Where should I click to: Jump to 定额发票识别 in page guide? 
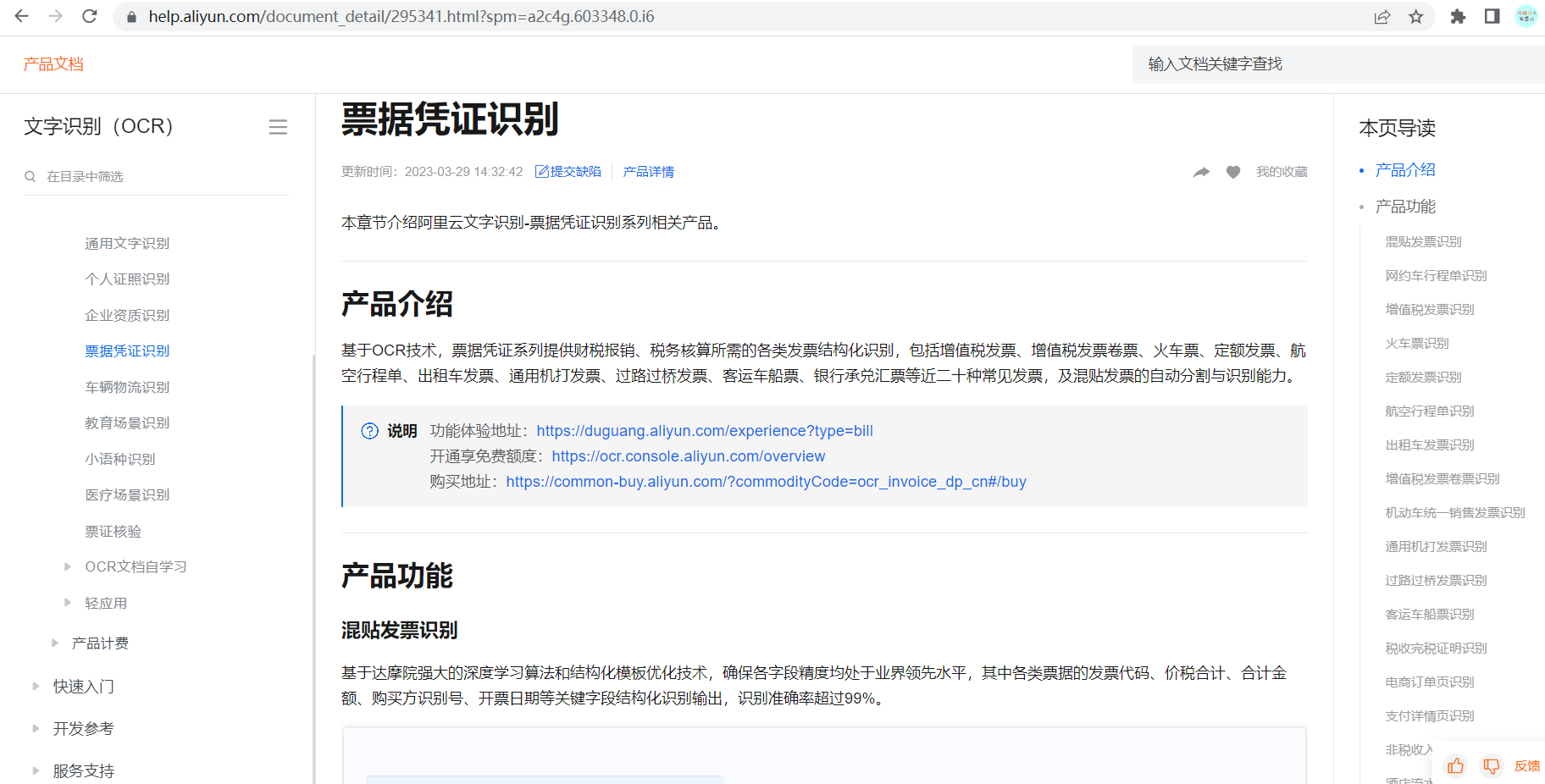click(1423, 378)
